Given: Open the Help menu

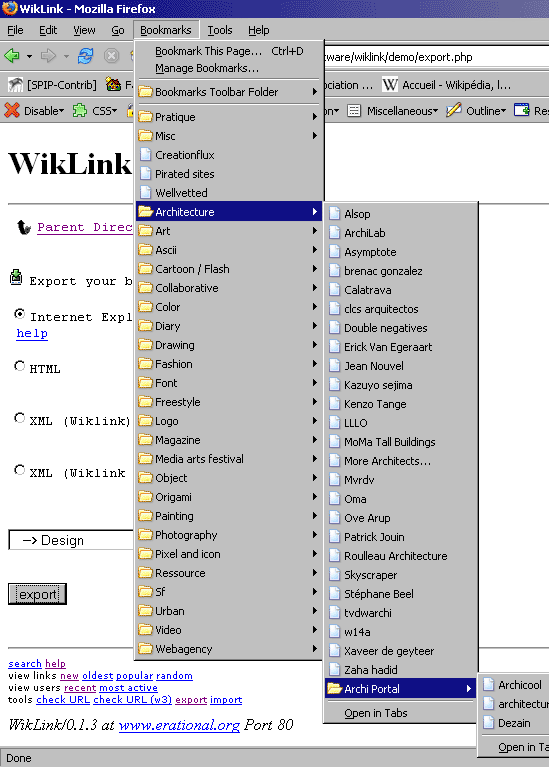Looking at the screenshot, I should coord(258,30).
